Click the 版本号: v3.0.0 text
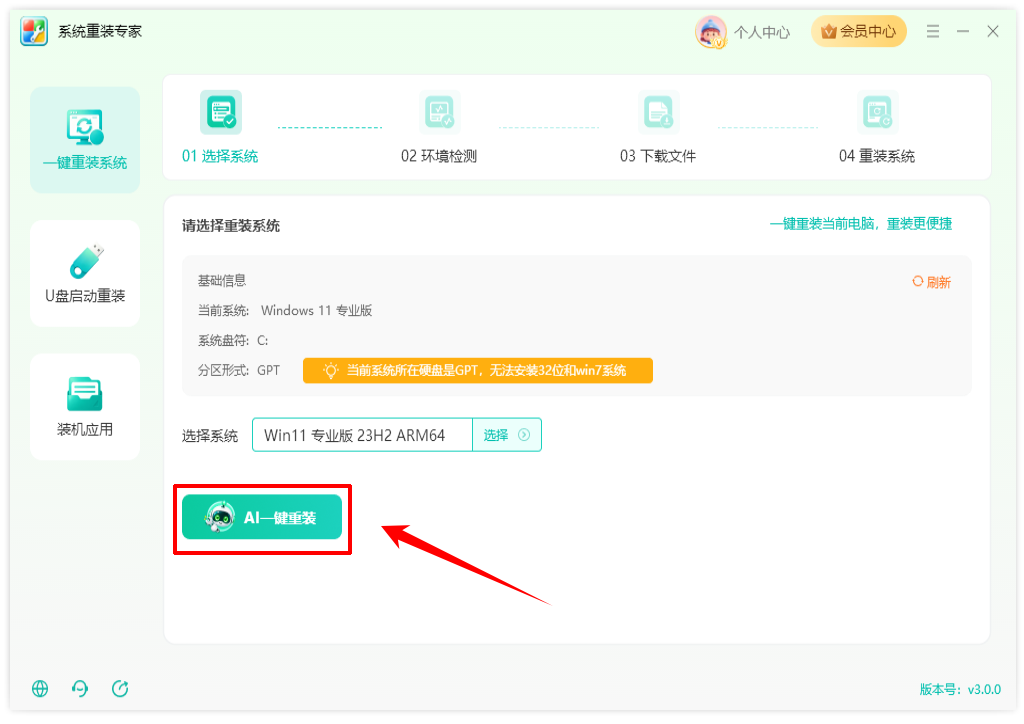1024x724 pixels. [x=960, y=689]
